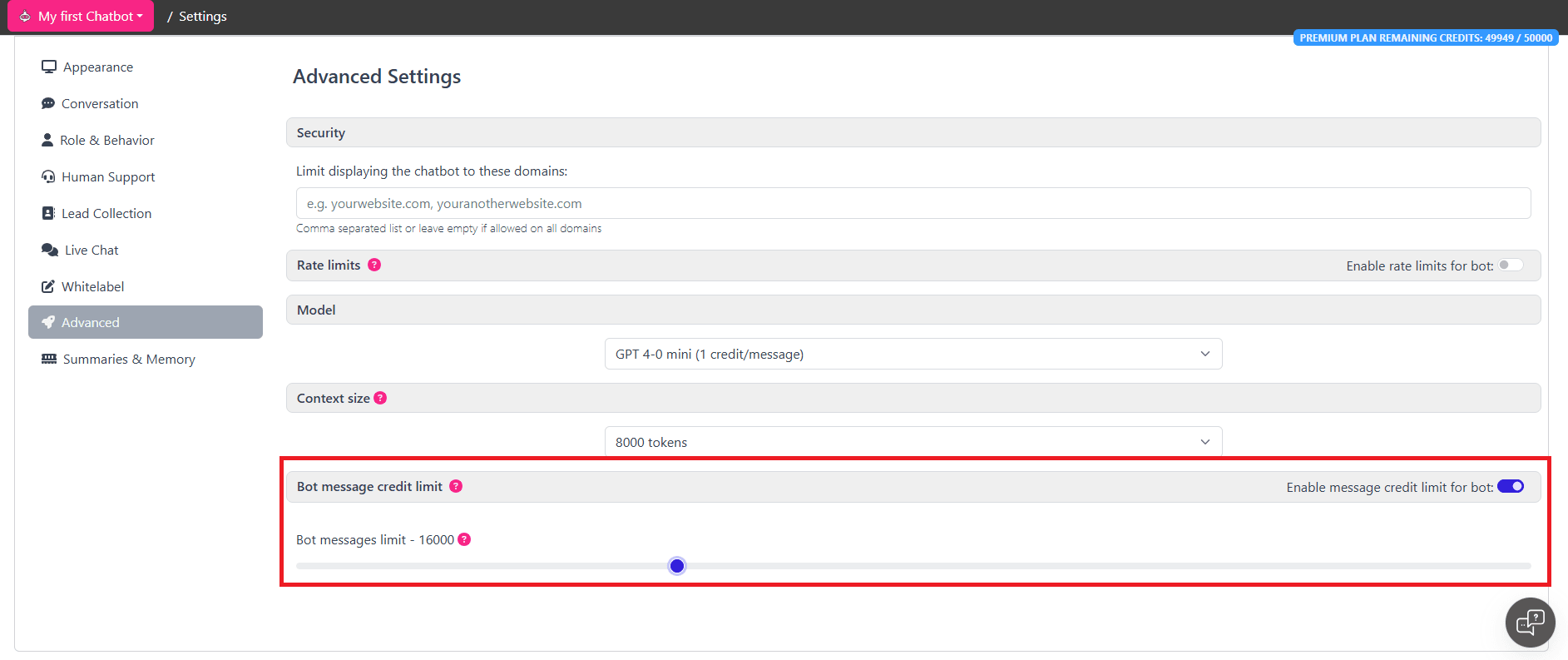Expand the 8000 tokens context size dropdown
The height and width of the screenshot is (660, 1568).
tap(913, 442)
